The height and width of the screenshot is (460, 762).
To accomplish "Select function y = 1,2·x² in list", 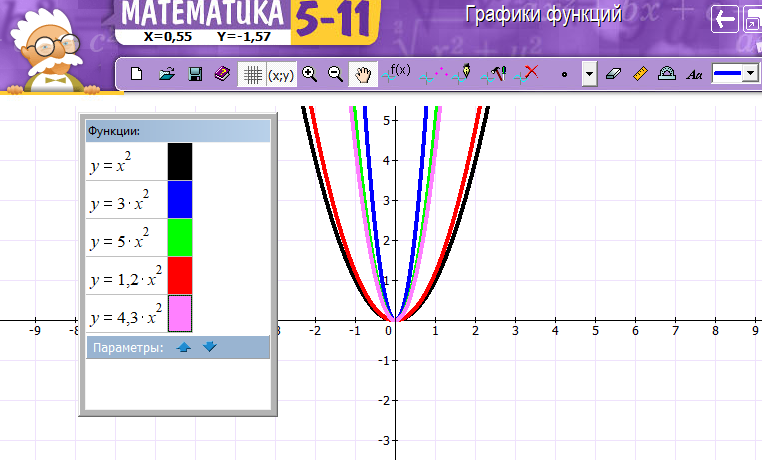I will click(x=126, y=277).
